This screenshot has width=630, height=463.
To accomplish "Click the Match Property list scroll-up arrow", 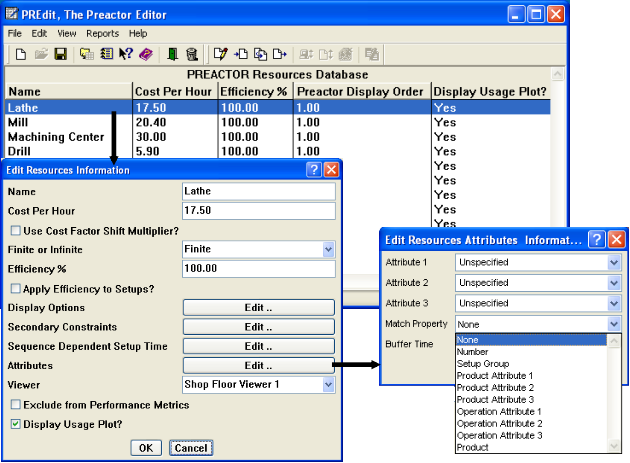I will tap(614, 341).
